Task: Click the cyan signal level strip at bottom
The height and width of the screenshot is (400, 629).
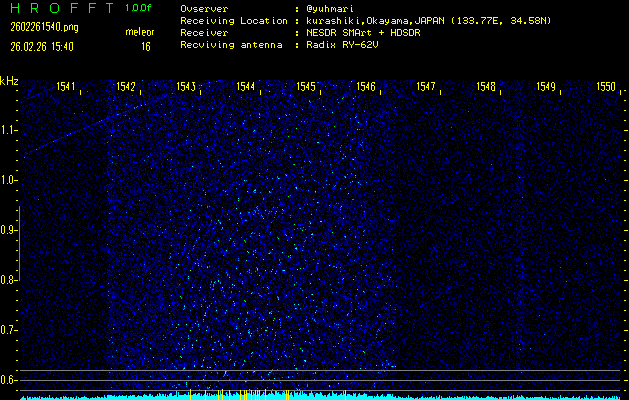Action: (x=320, y=397)
